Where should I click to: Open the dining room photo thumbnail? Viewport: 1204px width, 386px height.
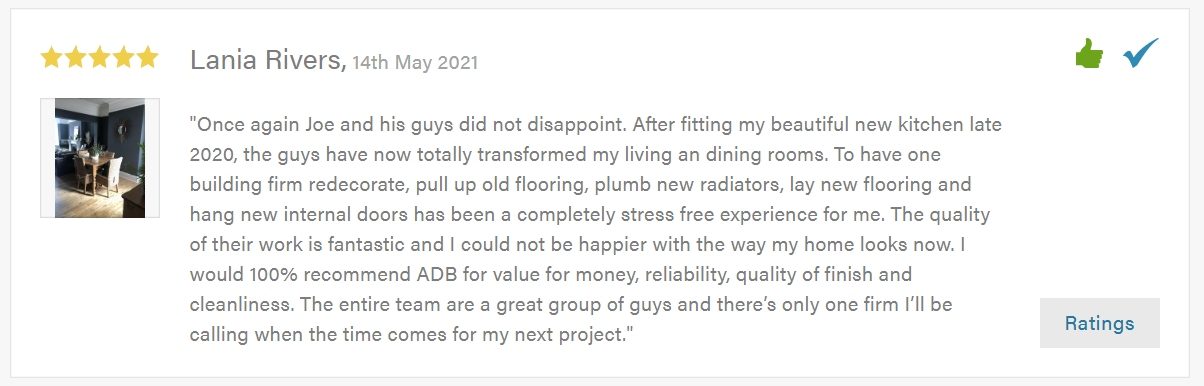[100, 158]
